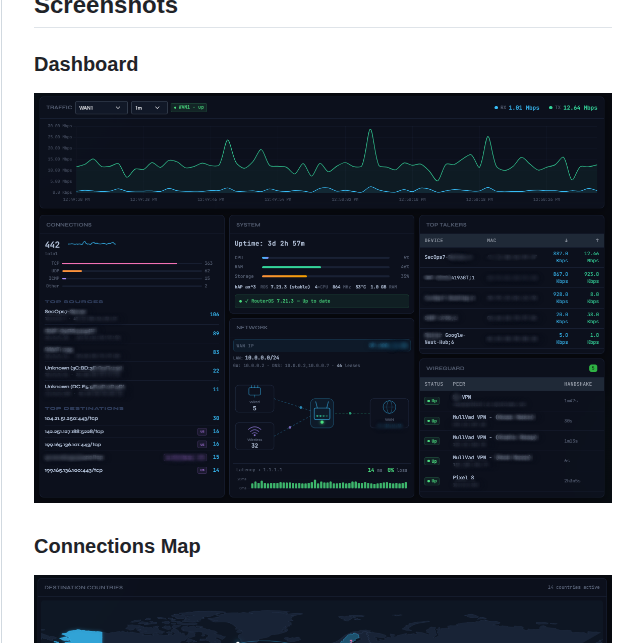Click the wired devices icon in Network panel

[x=255, y=391]
